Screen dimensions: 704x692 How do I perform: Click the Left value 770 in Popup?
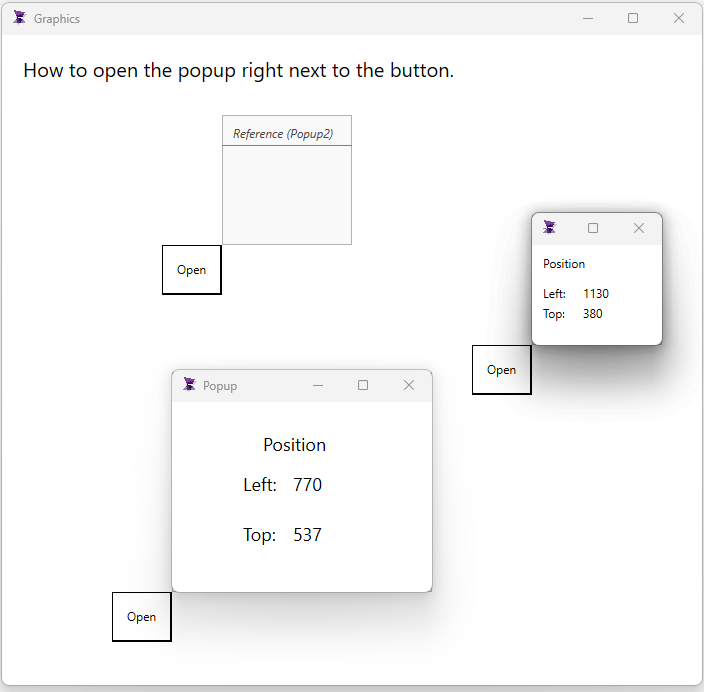click(x=307, y=485)
